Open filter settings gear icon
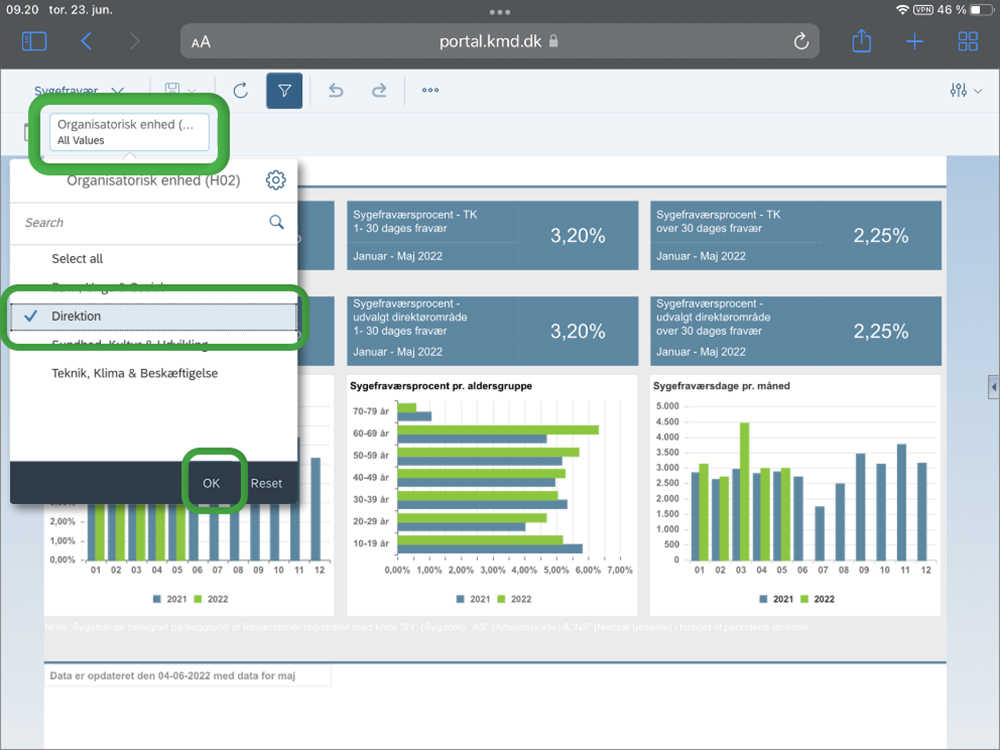The image size is (1000, 750). coord(275,180)
